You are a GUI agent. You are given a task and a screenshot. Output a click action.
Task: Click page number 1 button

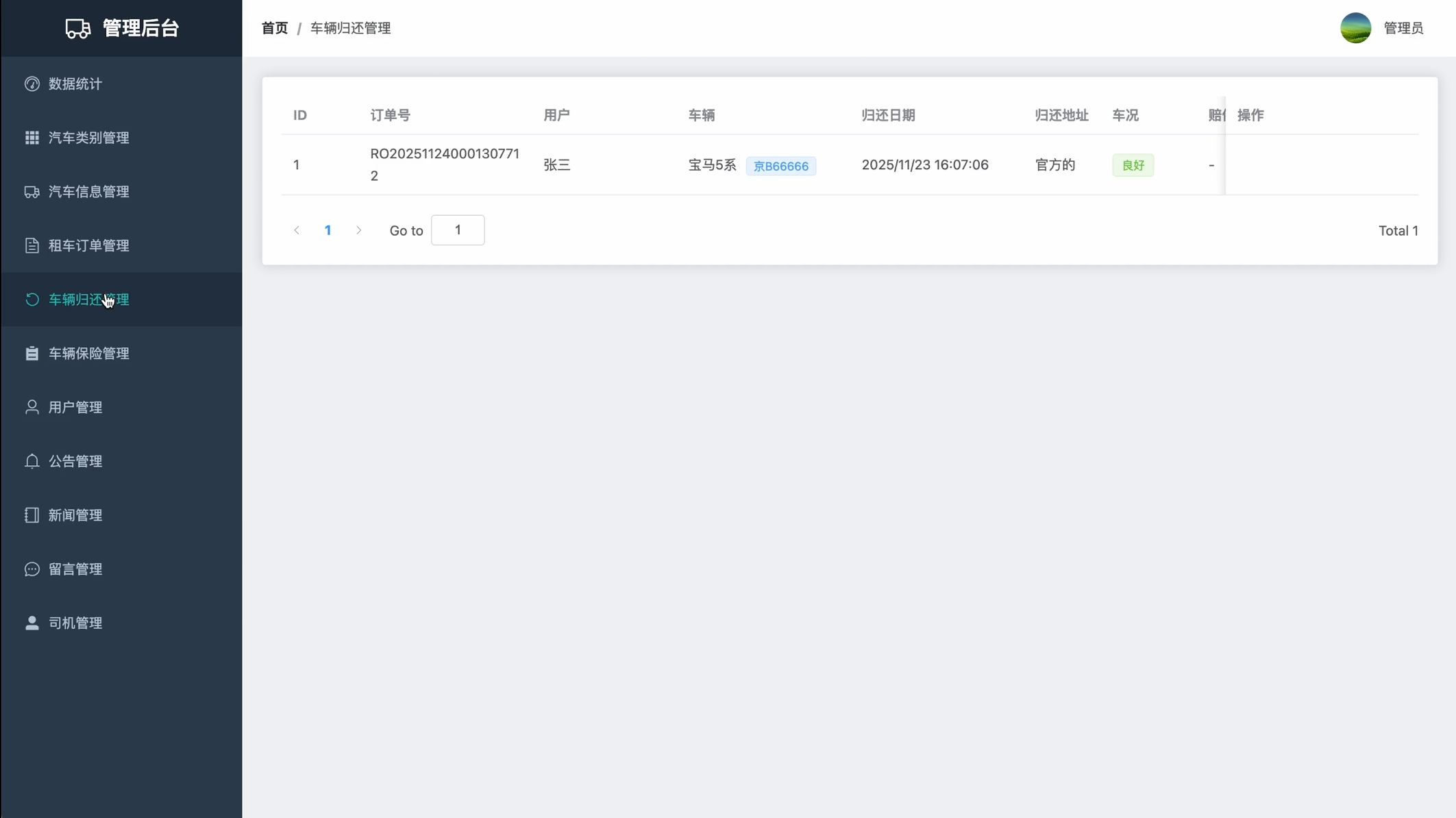[x=328, y=230]
